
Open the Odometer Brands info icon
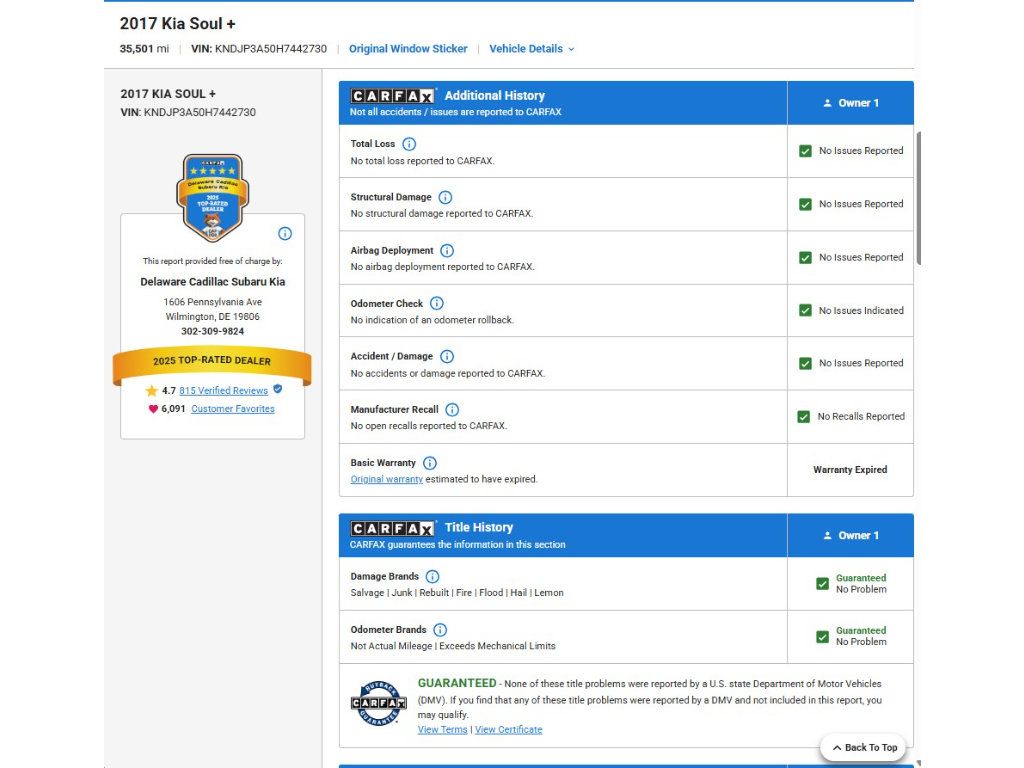coord(440,630)
